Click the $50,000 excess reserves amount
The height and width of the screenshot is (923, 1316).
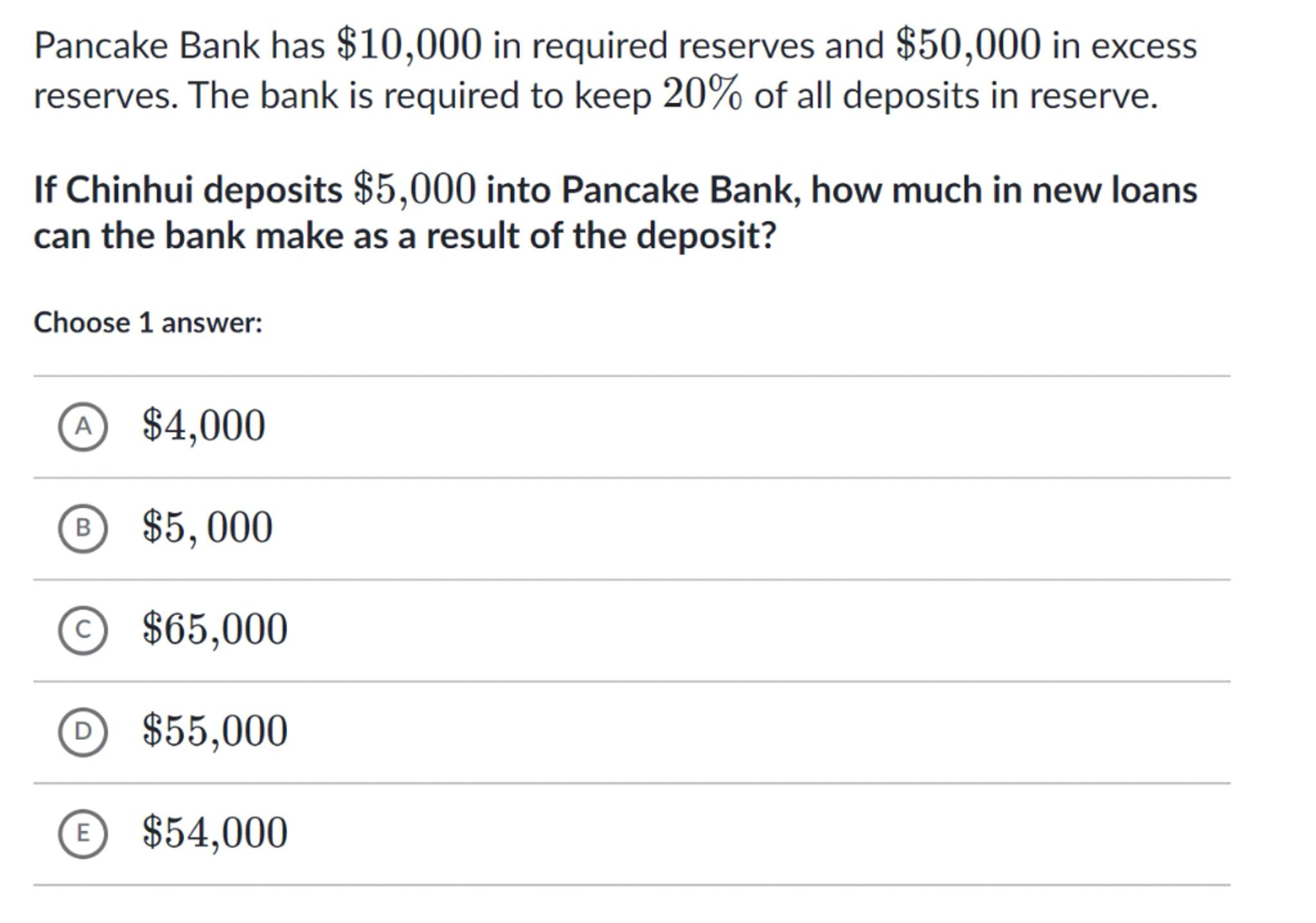968,45
